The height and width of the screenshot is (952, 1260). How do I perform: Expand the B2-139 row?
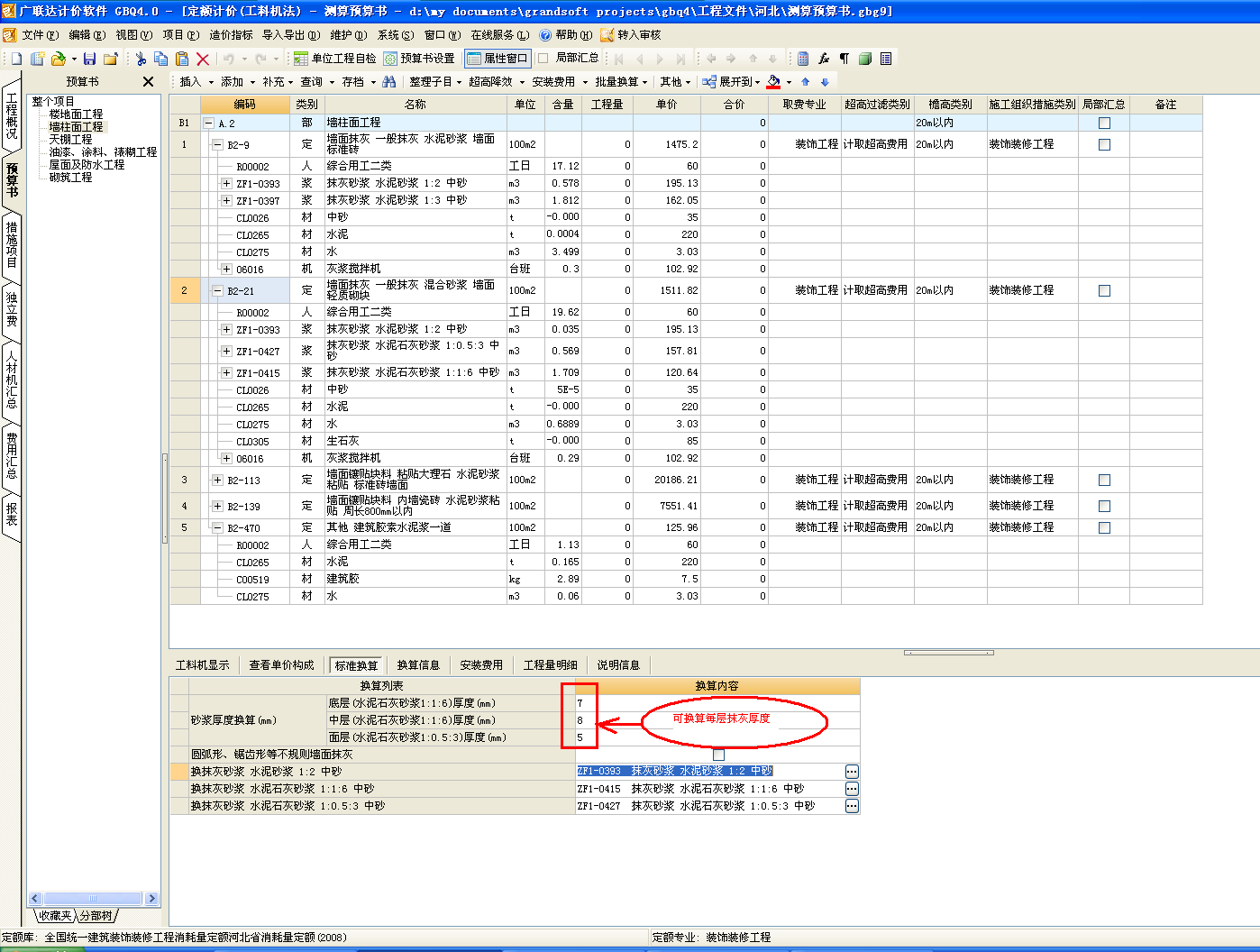(217, 506)
